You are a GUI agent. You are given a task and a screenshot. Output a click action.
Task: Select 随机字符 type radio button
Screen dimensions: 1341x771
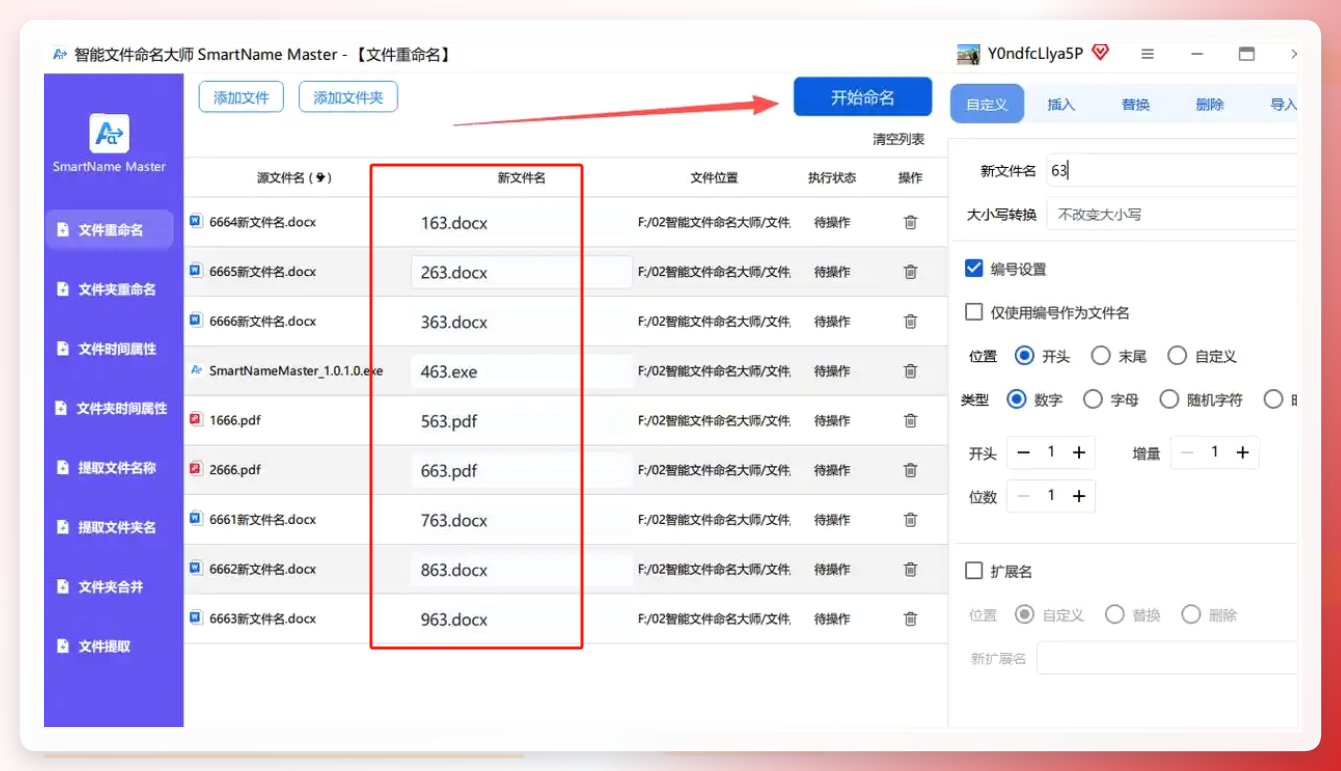point(1169,399)
